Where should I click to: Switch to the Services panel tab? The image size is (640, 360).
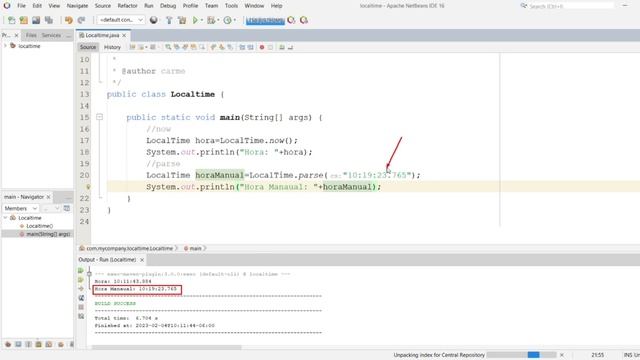click(x=51, y=36)
